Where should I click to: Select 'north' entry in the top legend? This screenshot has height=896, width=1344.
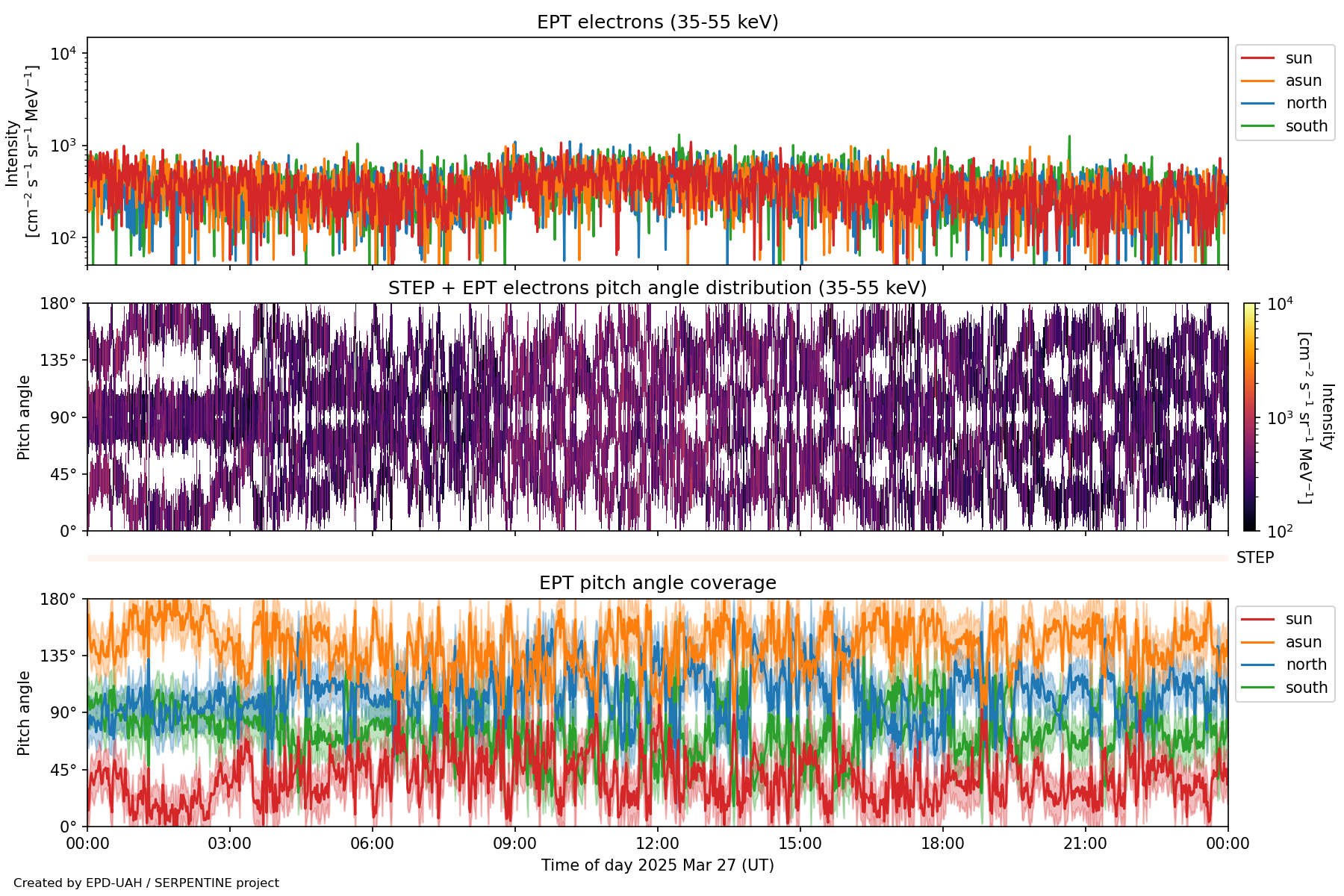click(x=1305, y=103)
